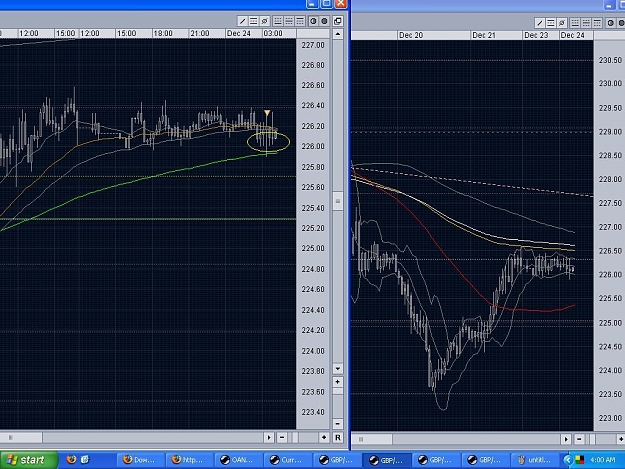
Task: Click vertical zoom minus button in left chart
Action: tap(338, 424)
